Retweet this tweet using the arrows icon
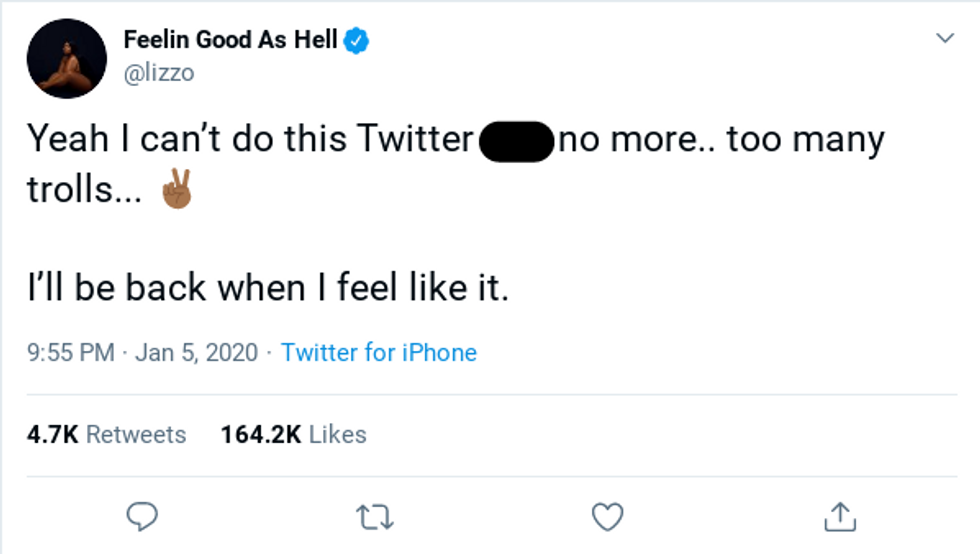 [375, 516]
